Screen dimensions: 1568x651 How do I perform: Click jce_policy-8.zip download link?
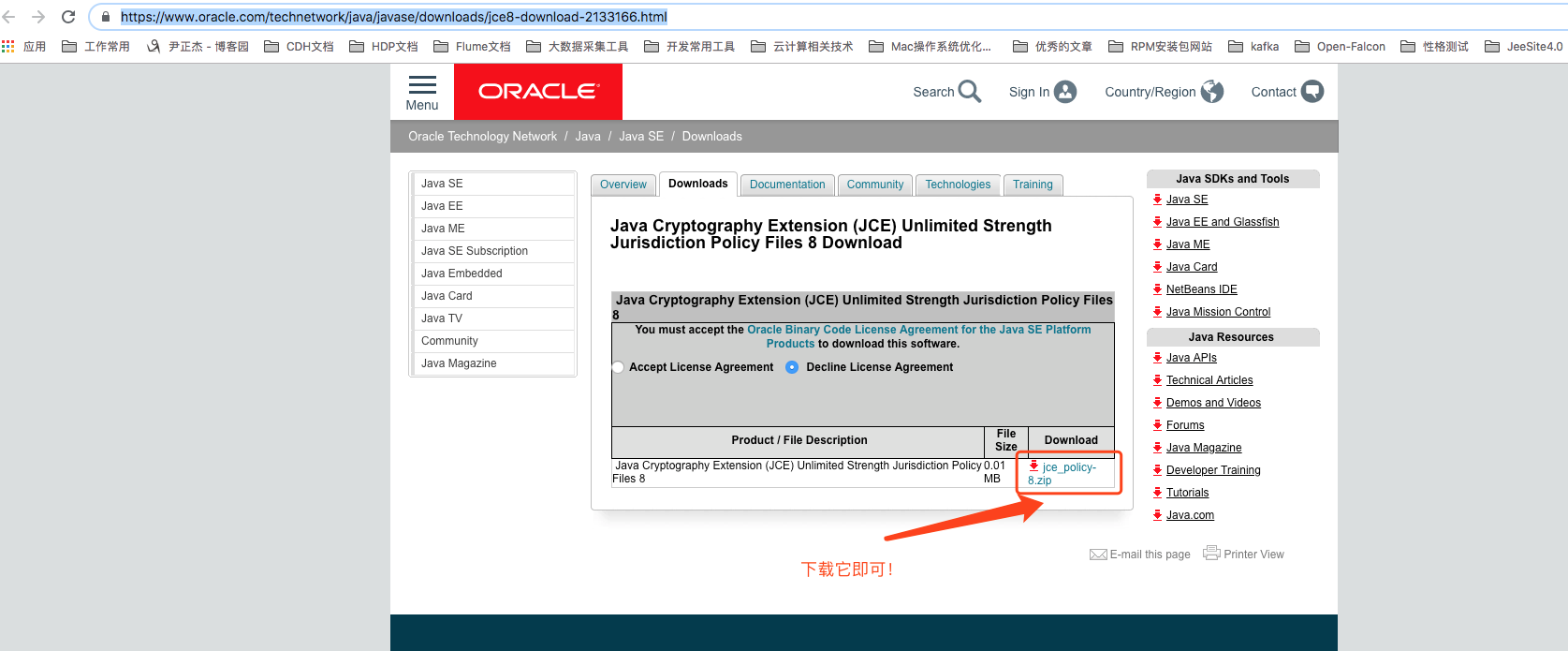[1062, 473]
